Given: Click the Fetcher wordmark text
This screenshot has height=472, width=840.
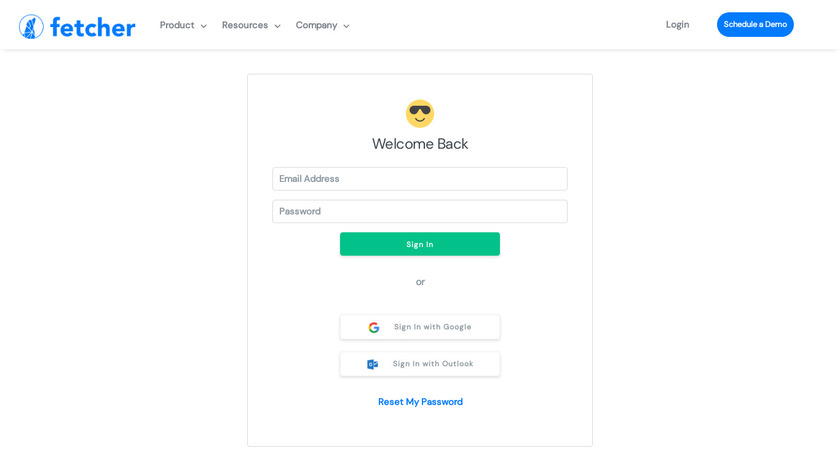Looking at the screenshot, I should [x=92, y=27].
